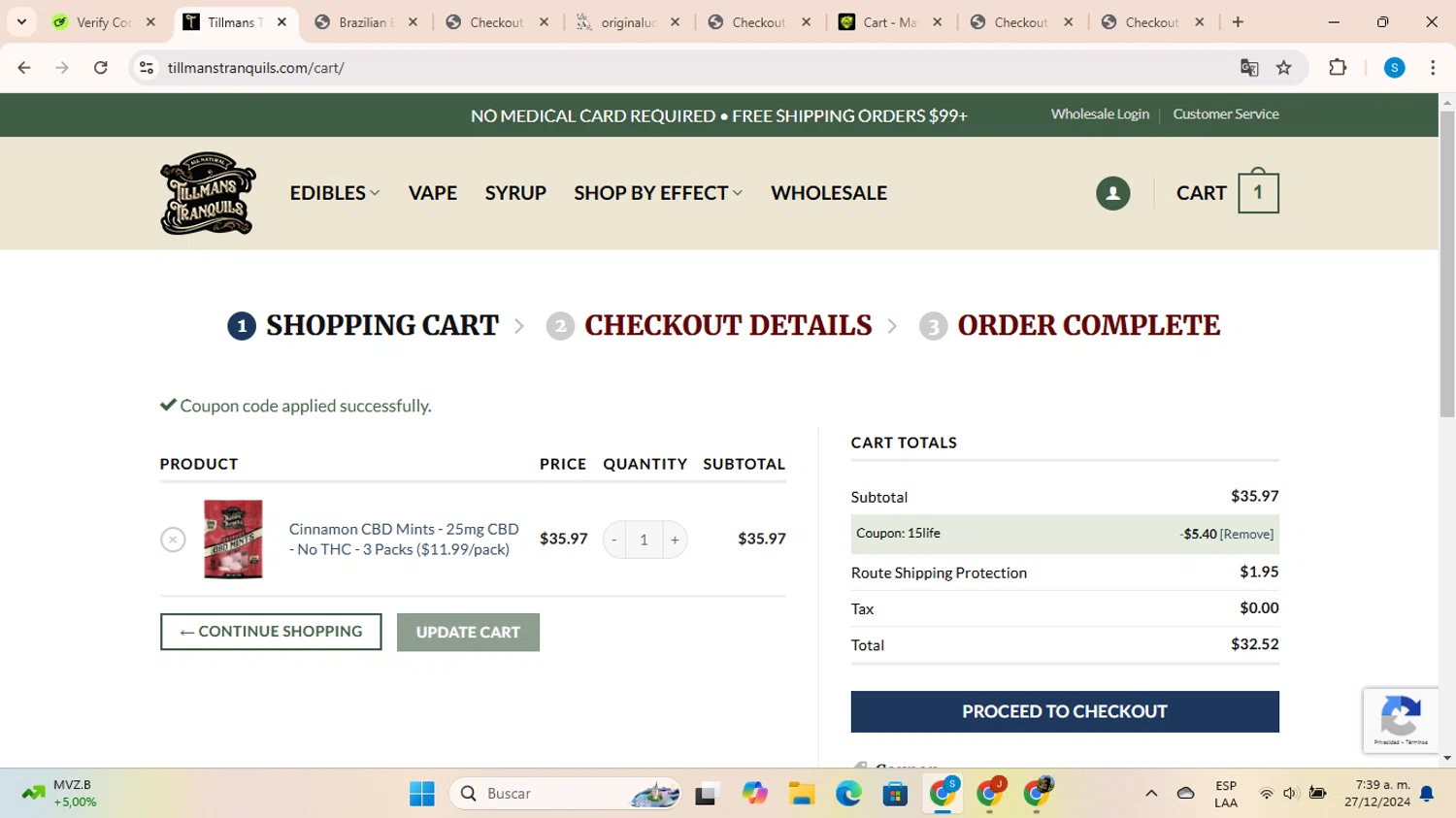The width and height of the screenshot is (1456, 818).
Task: Open Task View on the taskbar
Action: 707,794
